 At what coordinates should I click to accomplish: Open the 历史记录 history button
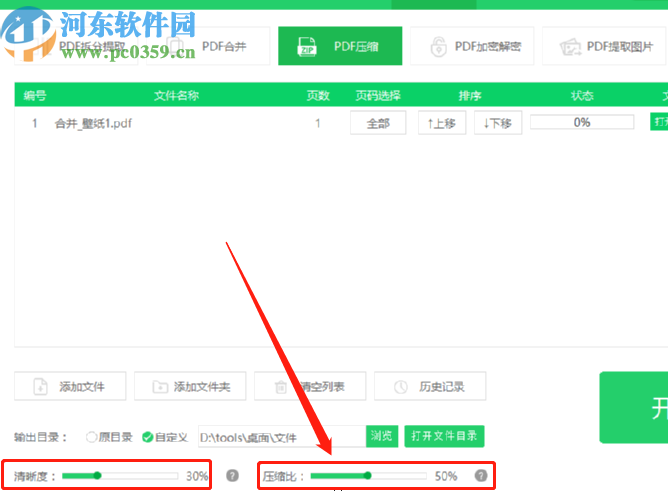pos(430,386)
